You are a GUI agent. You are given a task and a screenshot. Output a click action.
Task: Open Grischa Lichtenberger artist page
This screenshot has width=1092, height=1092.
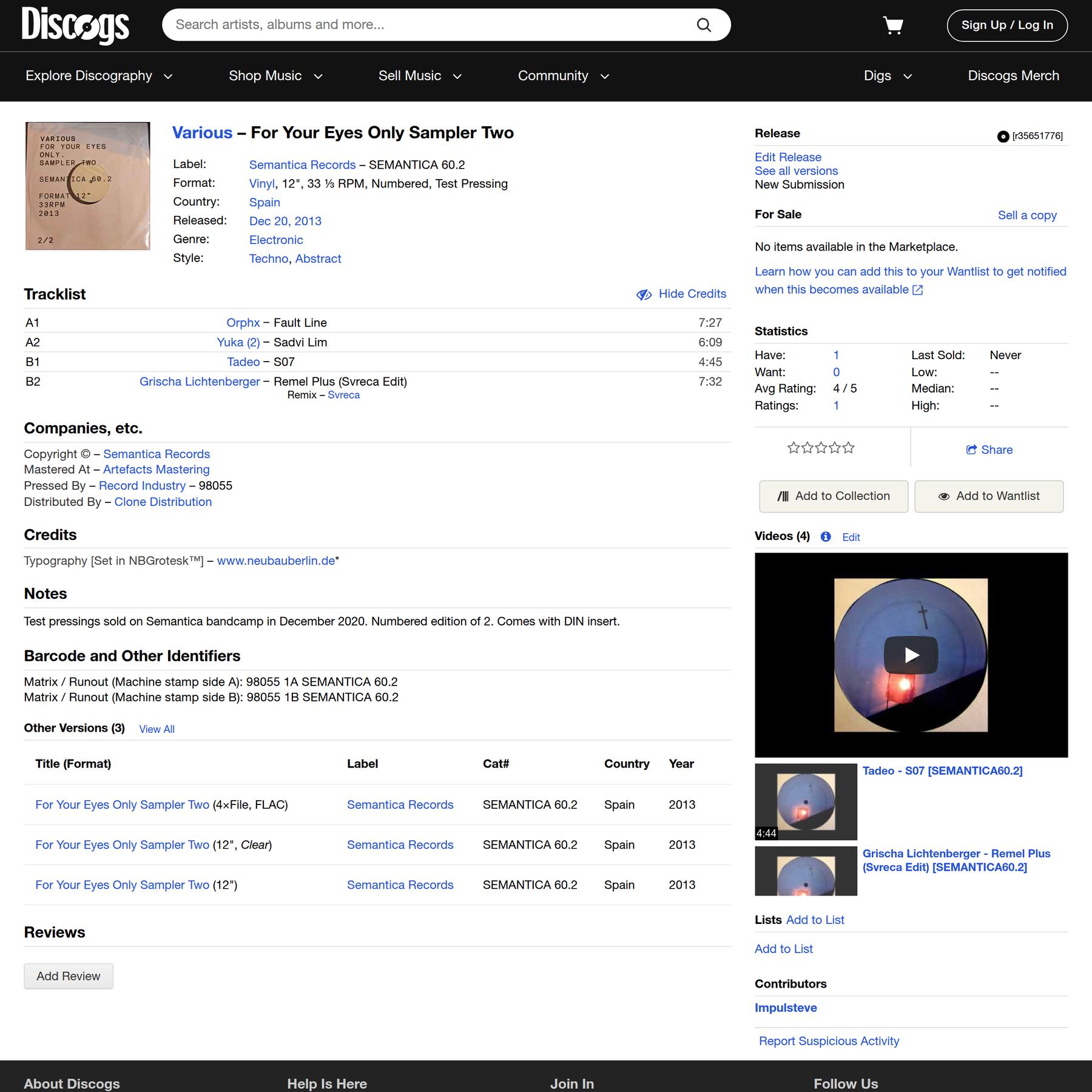(200, 382)
